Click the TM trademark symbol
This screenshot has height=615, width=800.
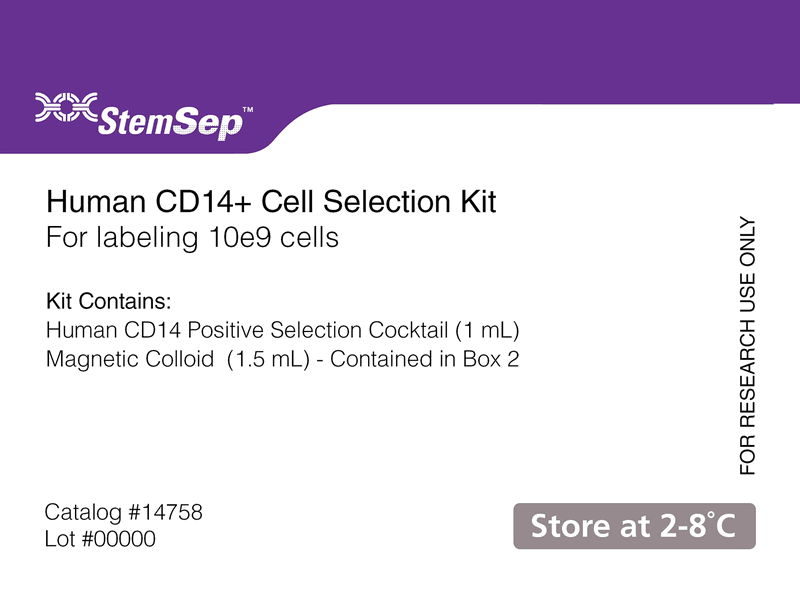click(x=247, y=110)
